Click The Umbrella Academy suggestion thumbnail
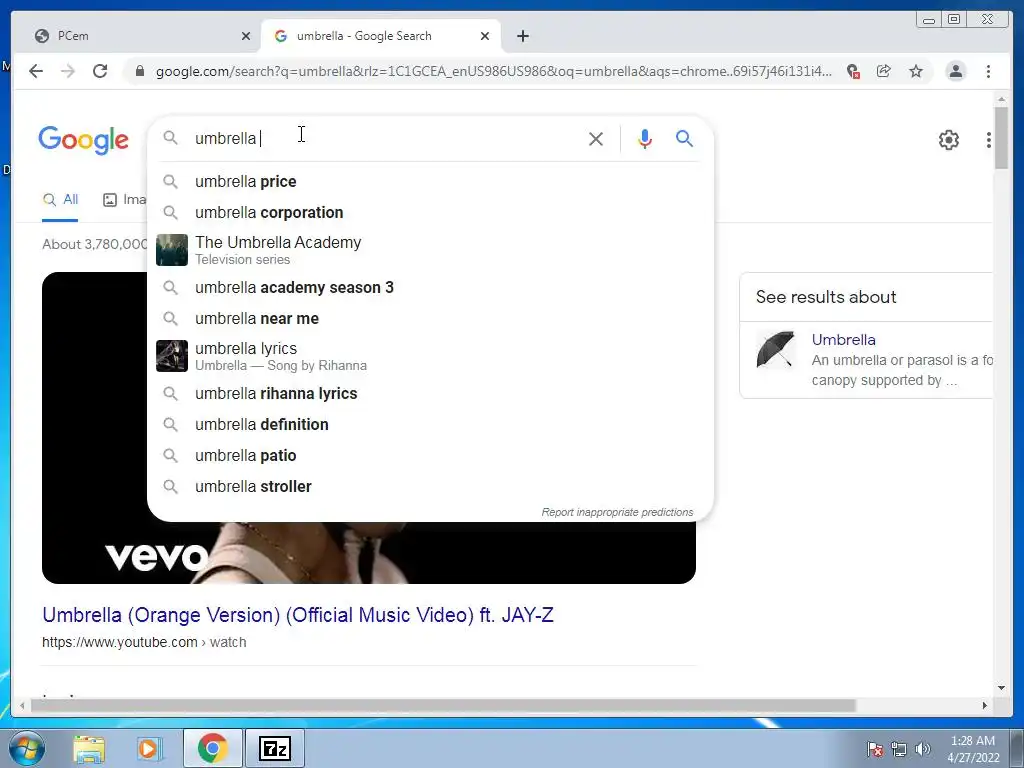The width and height of the screenshot is (1024, 768). point(172,250)
